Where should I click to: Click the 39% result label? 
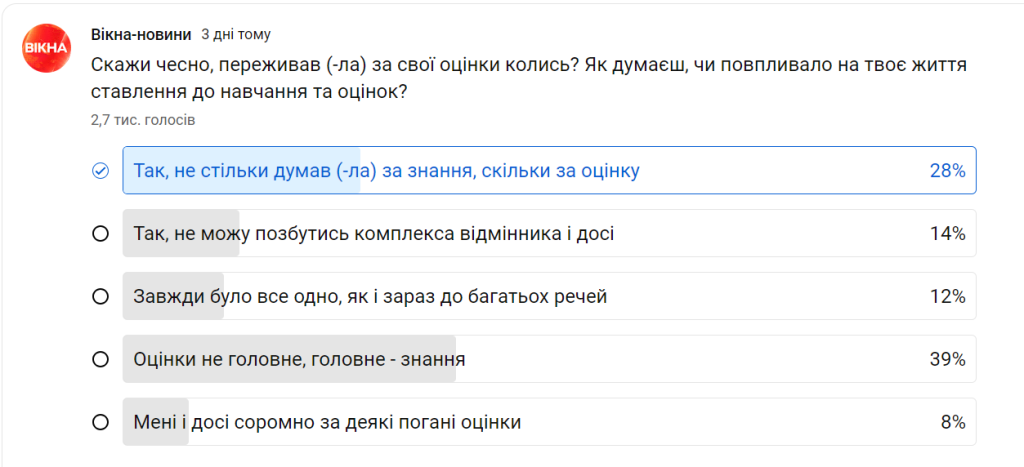tap(946, 359)
